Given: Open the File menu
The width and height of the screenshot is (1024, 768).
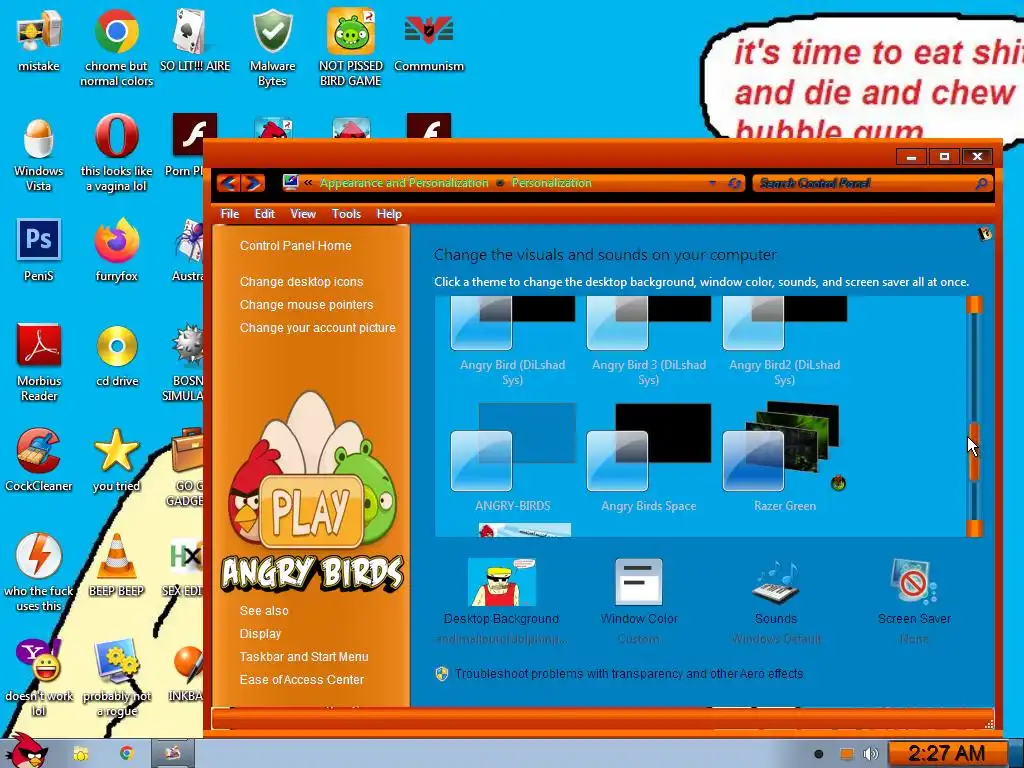Looking at the screenshot, I should point(230,214).
